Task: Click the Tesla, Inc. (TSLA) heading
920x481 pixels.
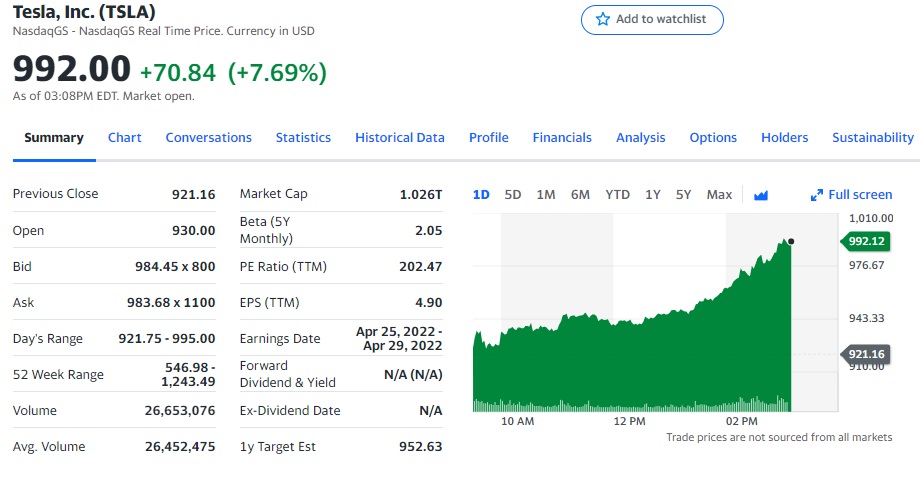Action: click(84, 12)
